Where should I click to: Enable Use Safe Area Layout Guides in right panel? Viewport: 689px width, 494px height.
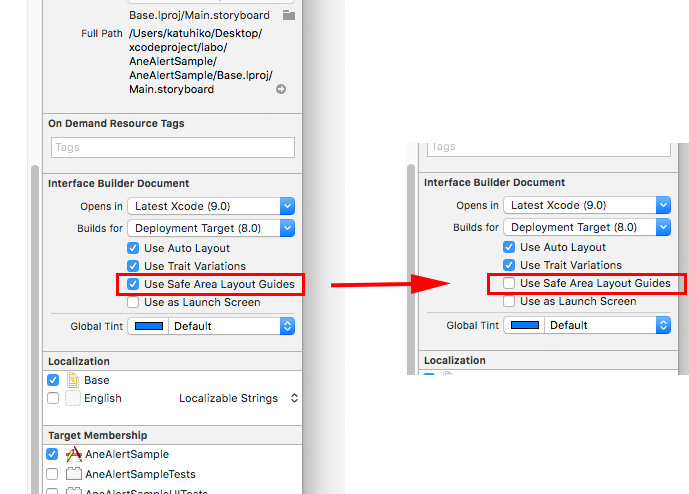tap(509, 283)
